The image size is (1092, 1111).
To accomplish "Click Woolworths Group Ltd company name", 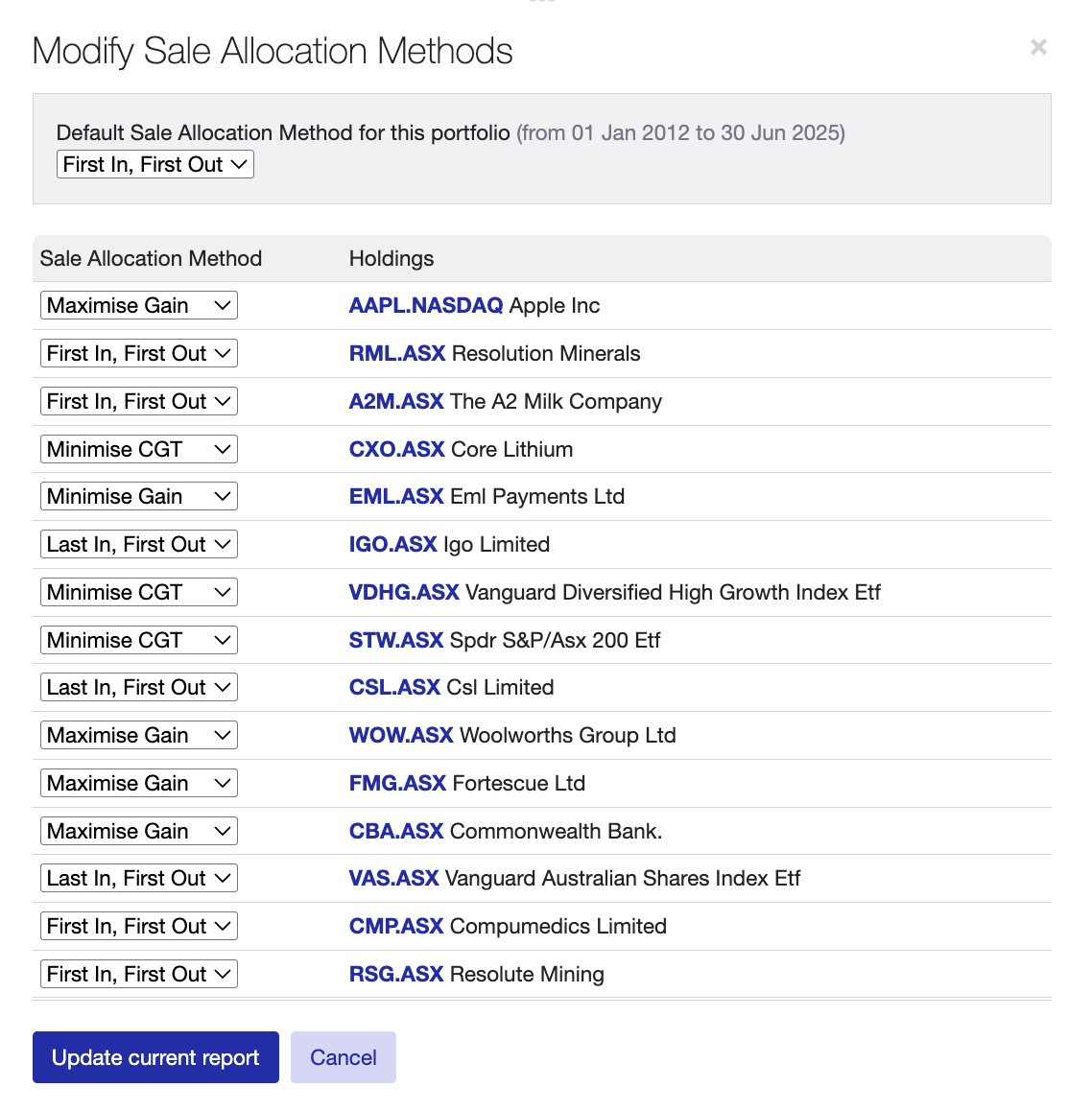I will click(x=568, y=735).
